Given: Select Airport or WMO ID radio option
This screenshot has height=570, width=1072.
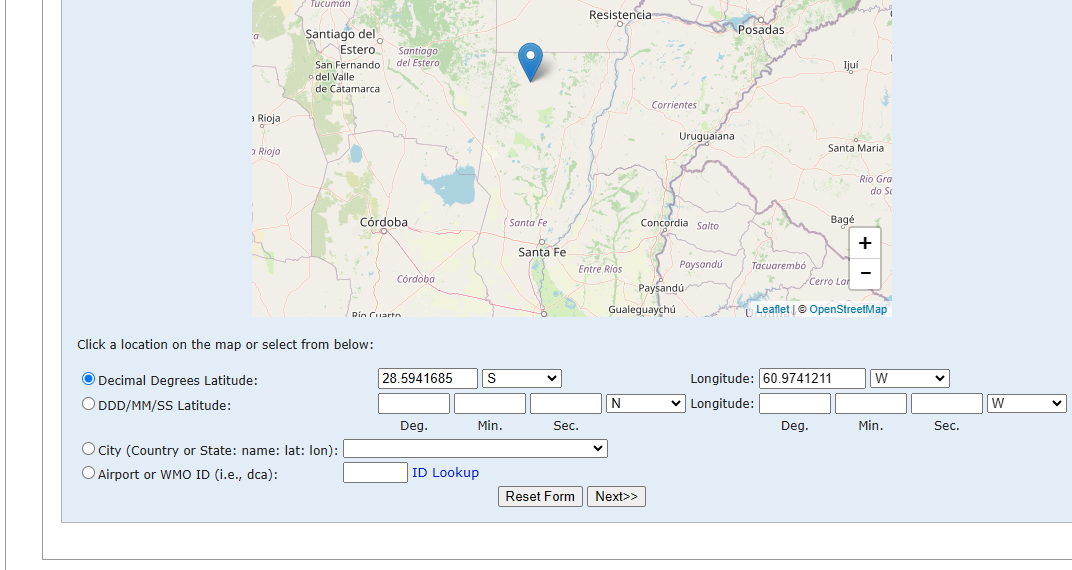Looking at the screenshot, I should click(x=88, y=473).
